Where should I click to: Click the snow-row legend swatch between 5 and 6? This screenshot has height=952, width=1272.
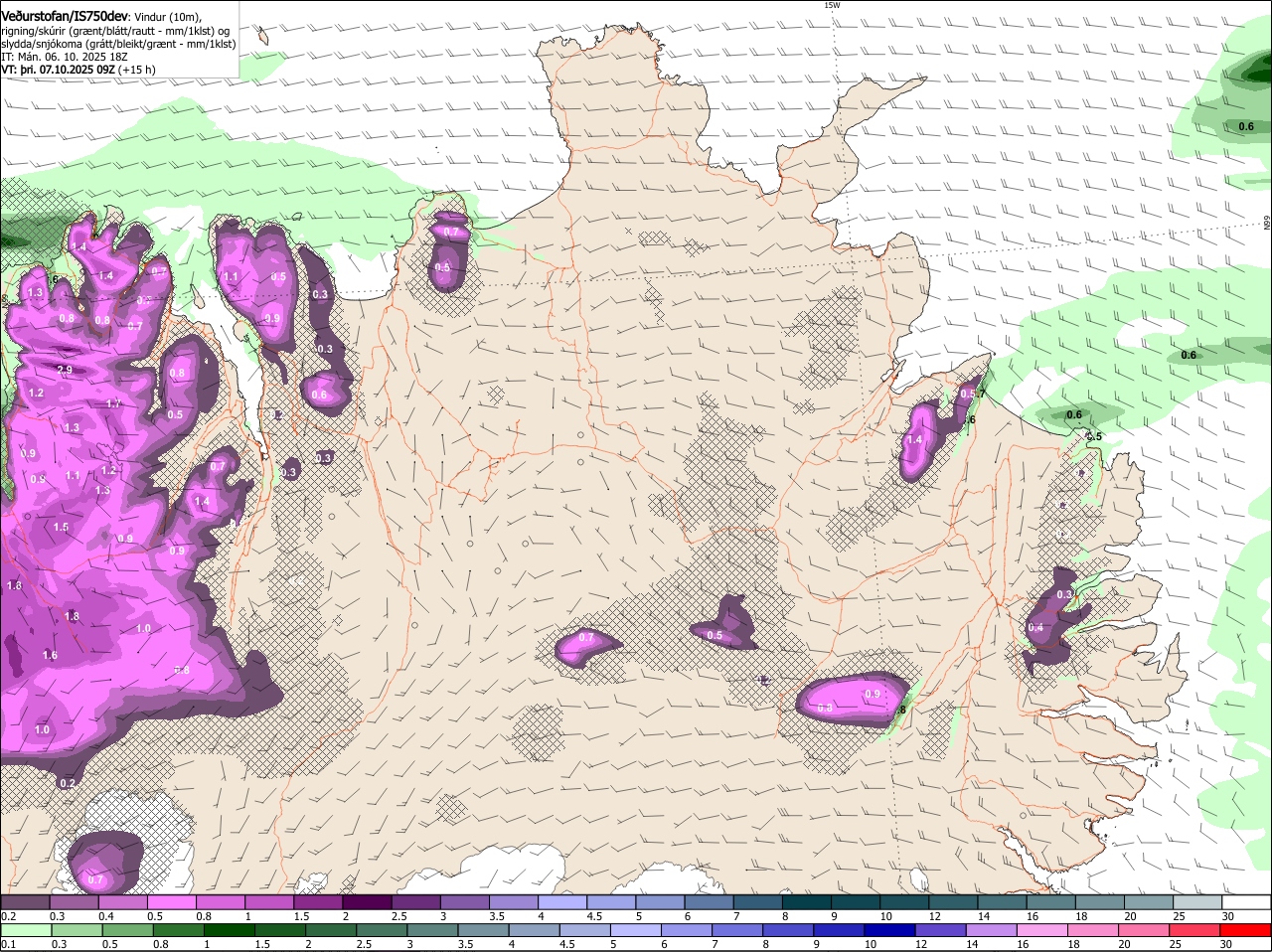coord(659,902)
